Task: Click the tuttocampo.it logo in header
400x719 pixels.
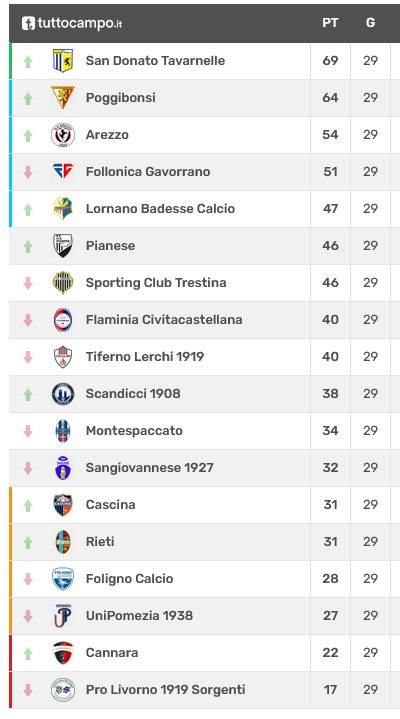Action: click(x=72, y=23)
